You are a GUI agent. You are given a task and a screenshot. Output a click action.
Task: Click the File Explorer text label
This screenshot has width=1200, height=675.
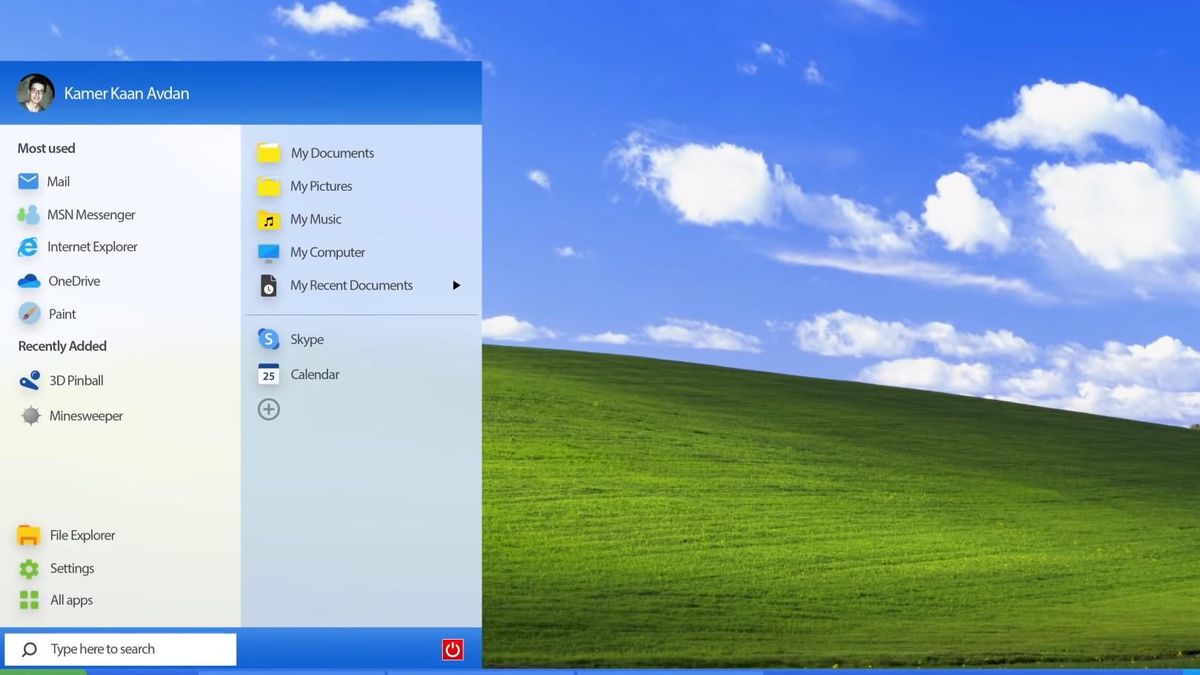pos(82,536)
